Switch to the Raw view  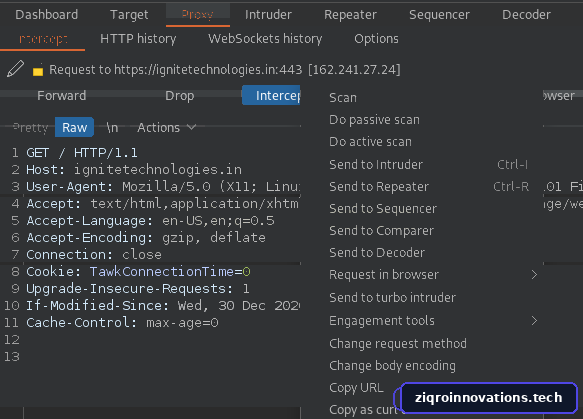(74, 128)
